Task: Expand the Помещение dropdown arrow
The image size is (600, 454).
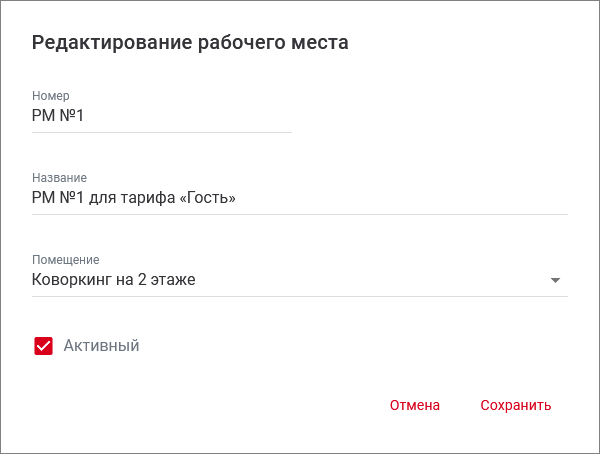Action: pos(556,280)
